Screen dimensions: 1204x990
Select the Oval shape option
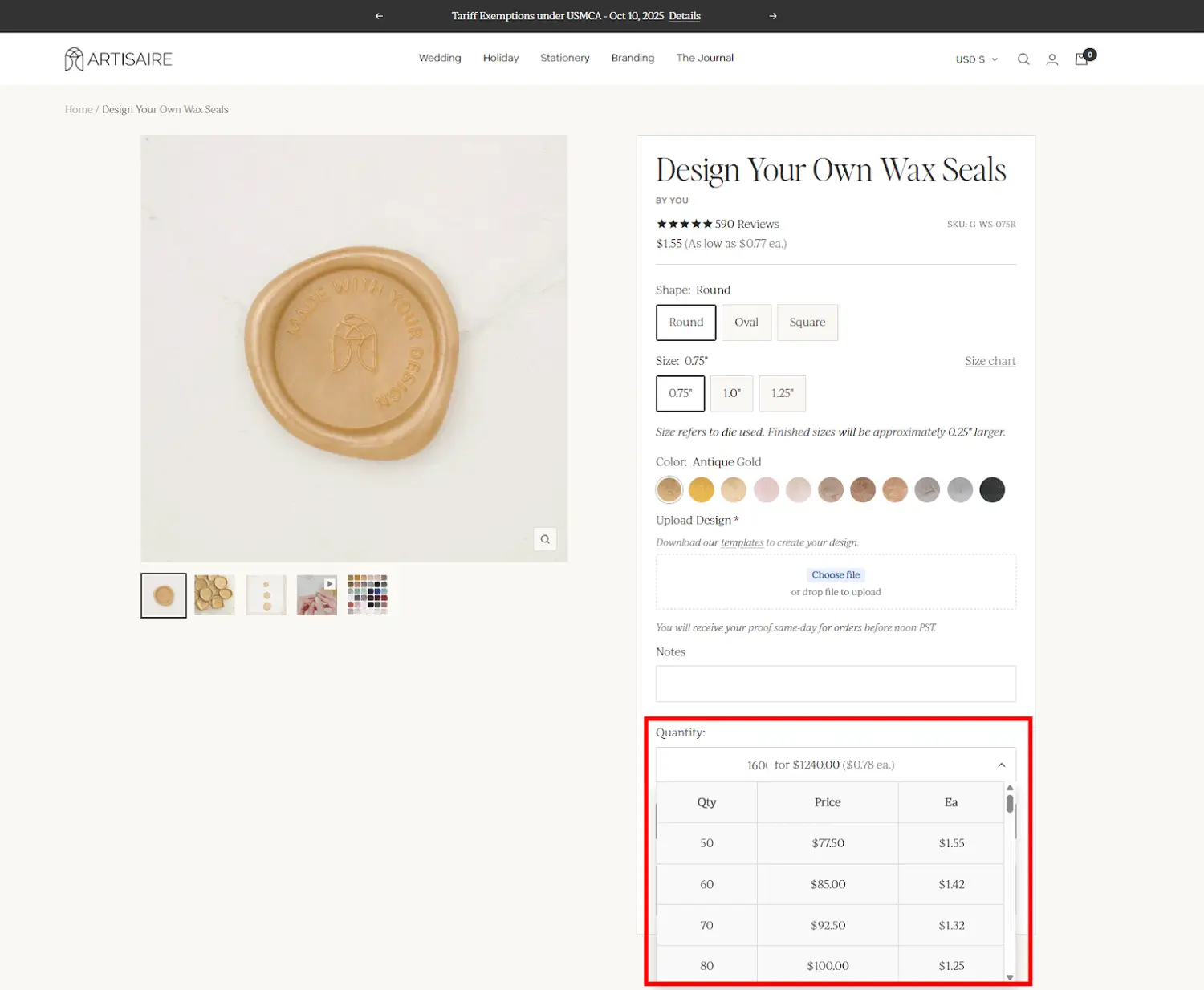746,323
